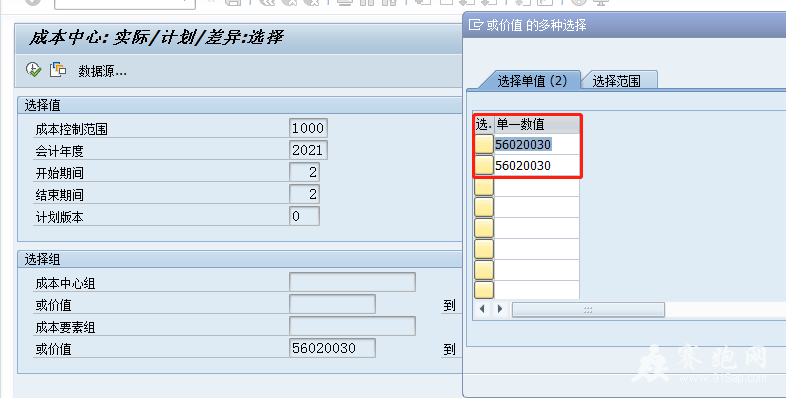Click the horizontal scrollbar thumb in the dialog
The width and height of the screenshot is (786, 398).
coord(588,310)
